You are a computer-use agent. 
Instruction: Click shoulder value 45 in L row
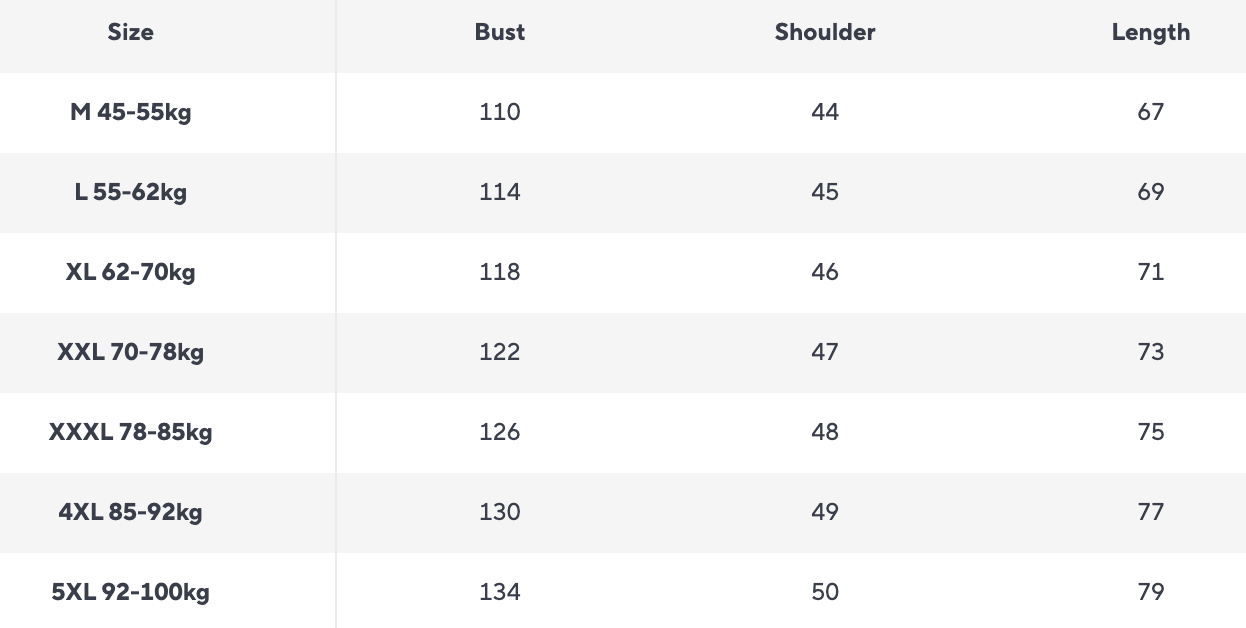click(825, 192)
